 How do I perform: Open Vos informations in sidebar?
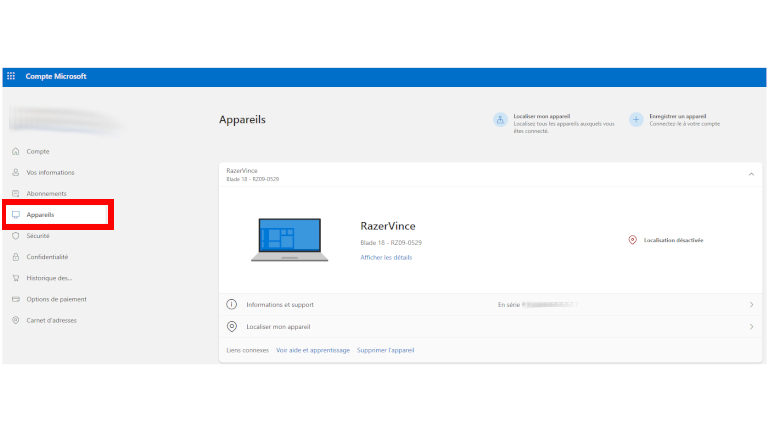[x=50, y=172]
